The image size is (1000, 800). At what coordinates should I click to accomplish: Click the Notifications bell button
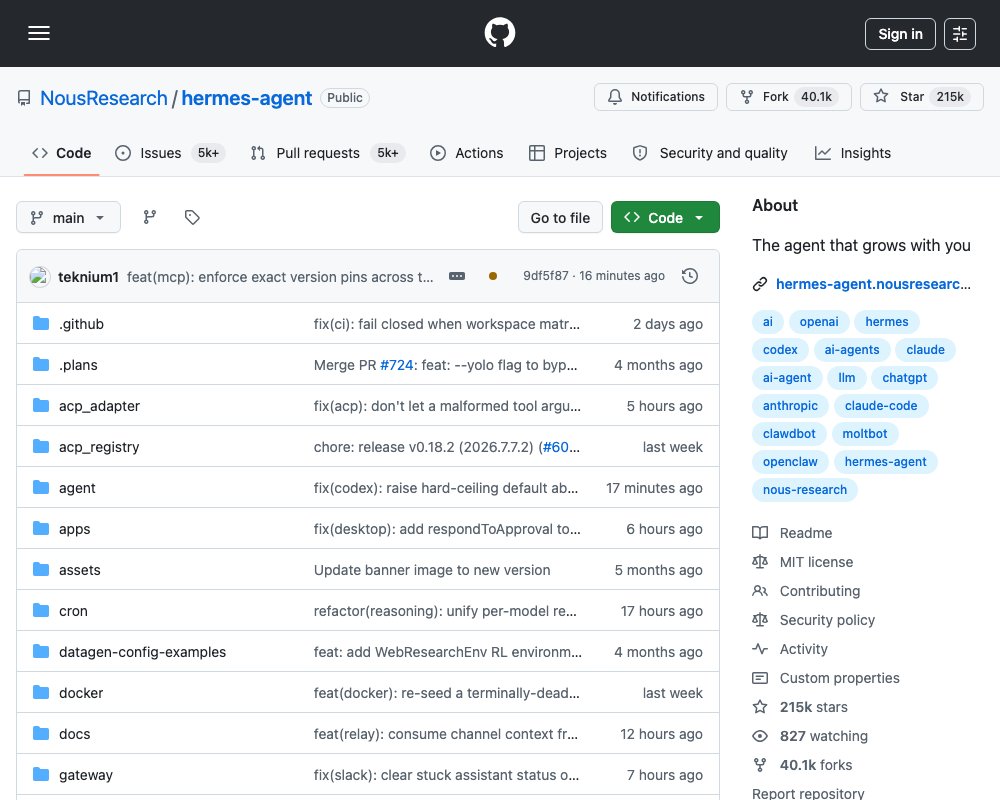pyautogui.click(x=656, y=97)
